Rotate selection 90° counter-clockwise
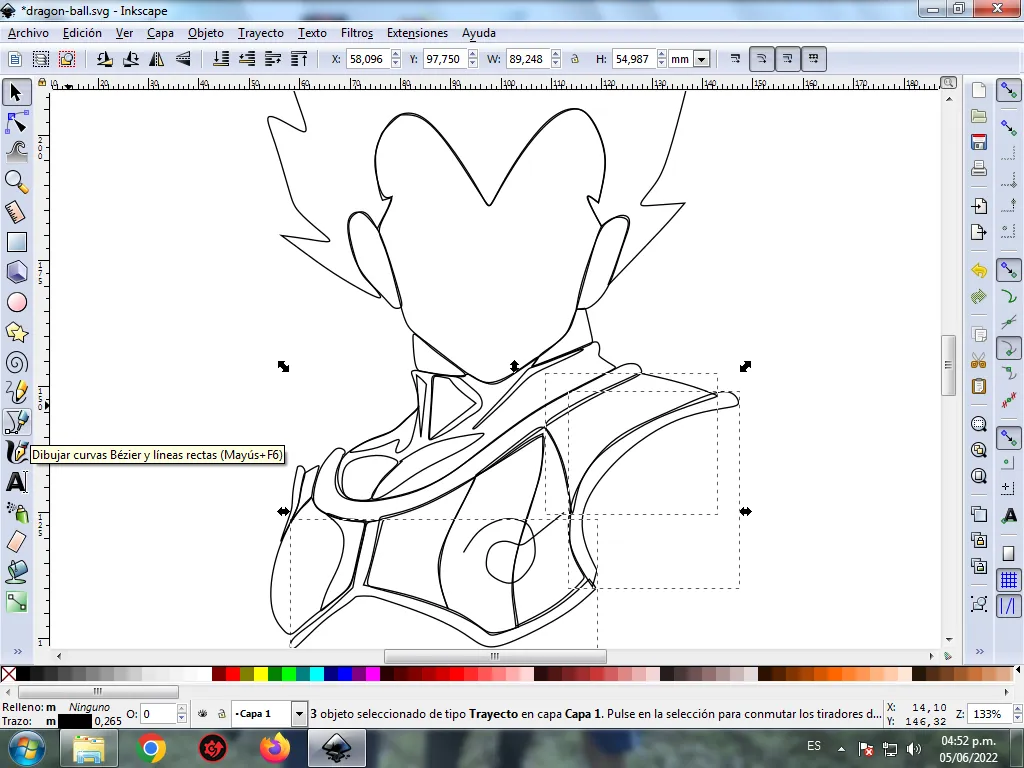1024x768 pixels. coord(104,59)
